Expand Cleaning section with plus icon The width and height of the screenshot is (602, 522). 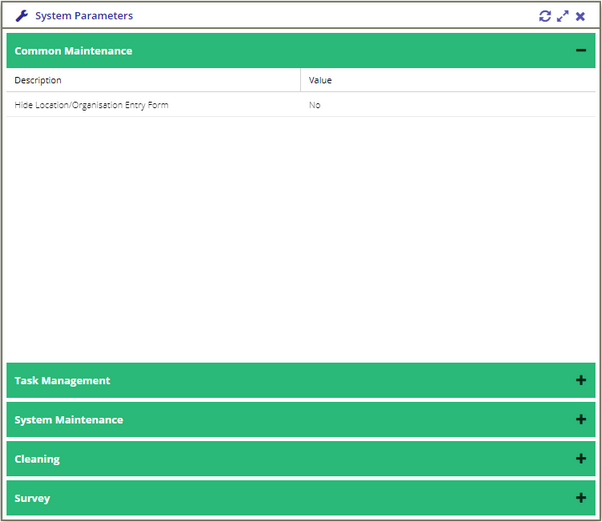[x=581, y=458]
